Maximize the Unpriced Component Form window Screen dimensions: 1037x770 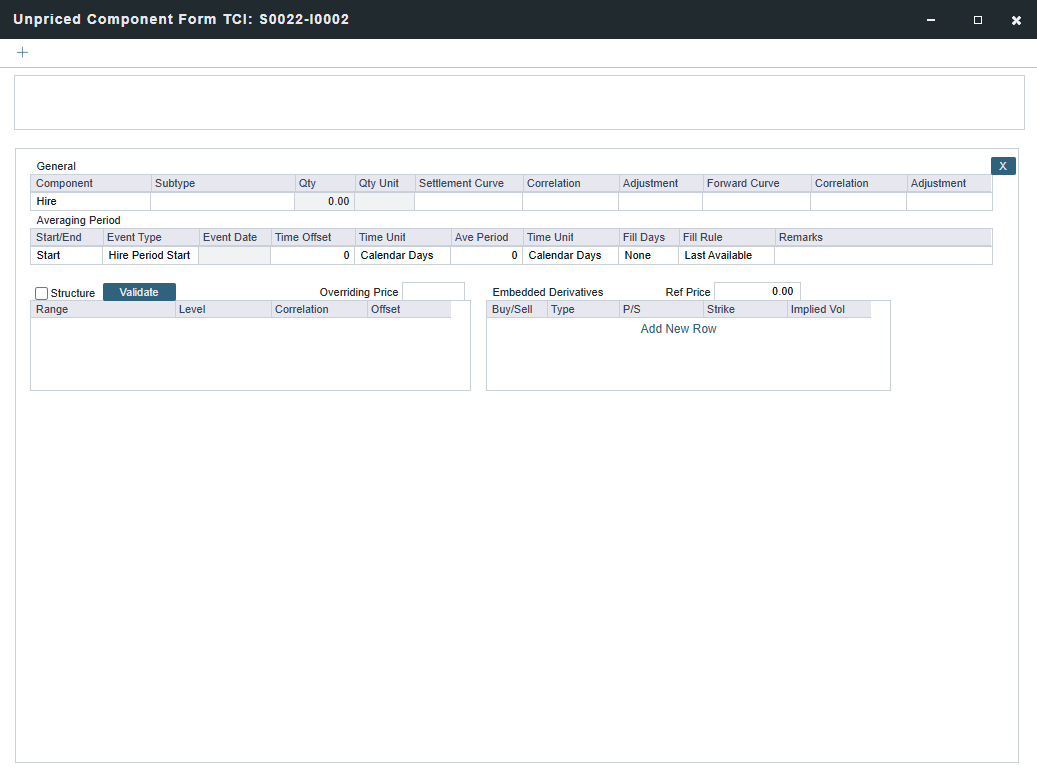(977, 20)
